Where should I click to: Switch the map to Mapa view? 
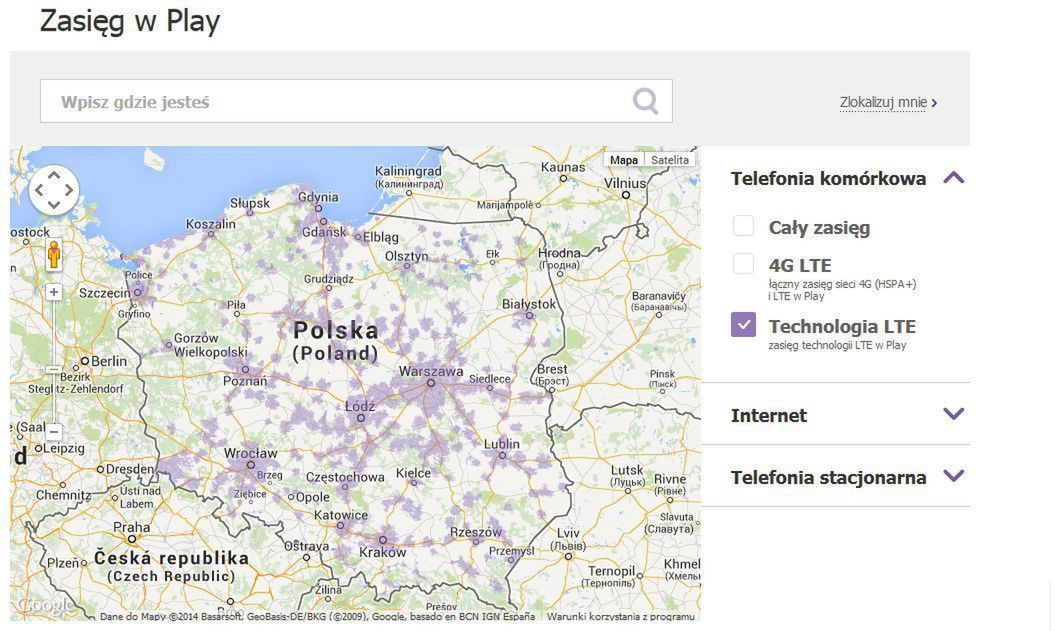click(623, 160)
